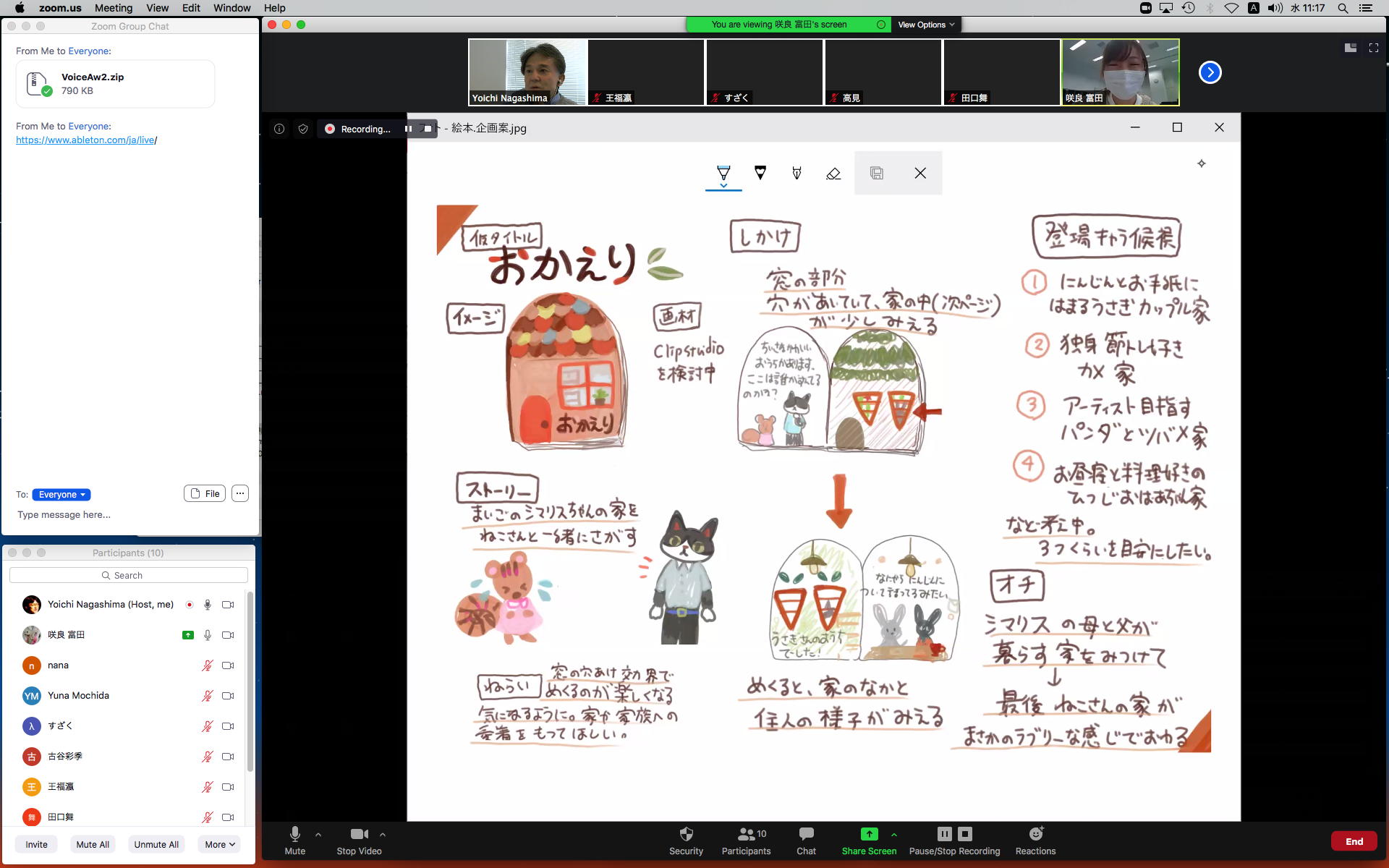This screenshot has width=1389, height=868.
Task: Toggle Mute microphone button
Action: click(x=294, y=834)
